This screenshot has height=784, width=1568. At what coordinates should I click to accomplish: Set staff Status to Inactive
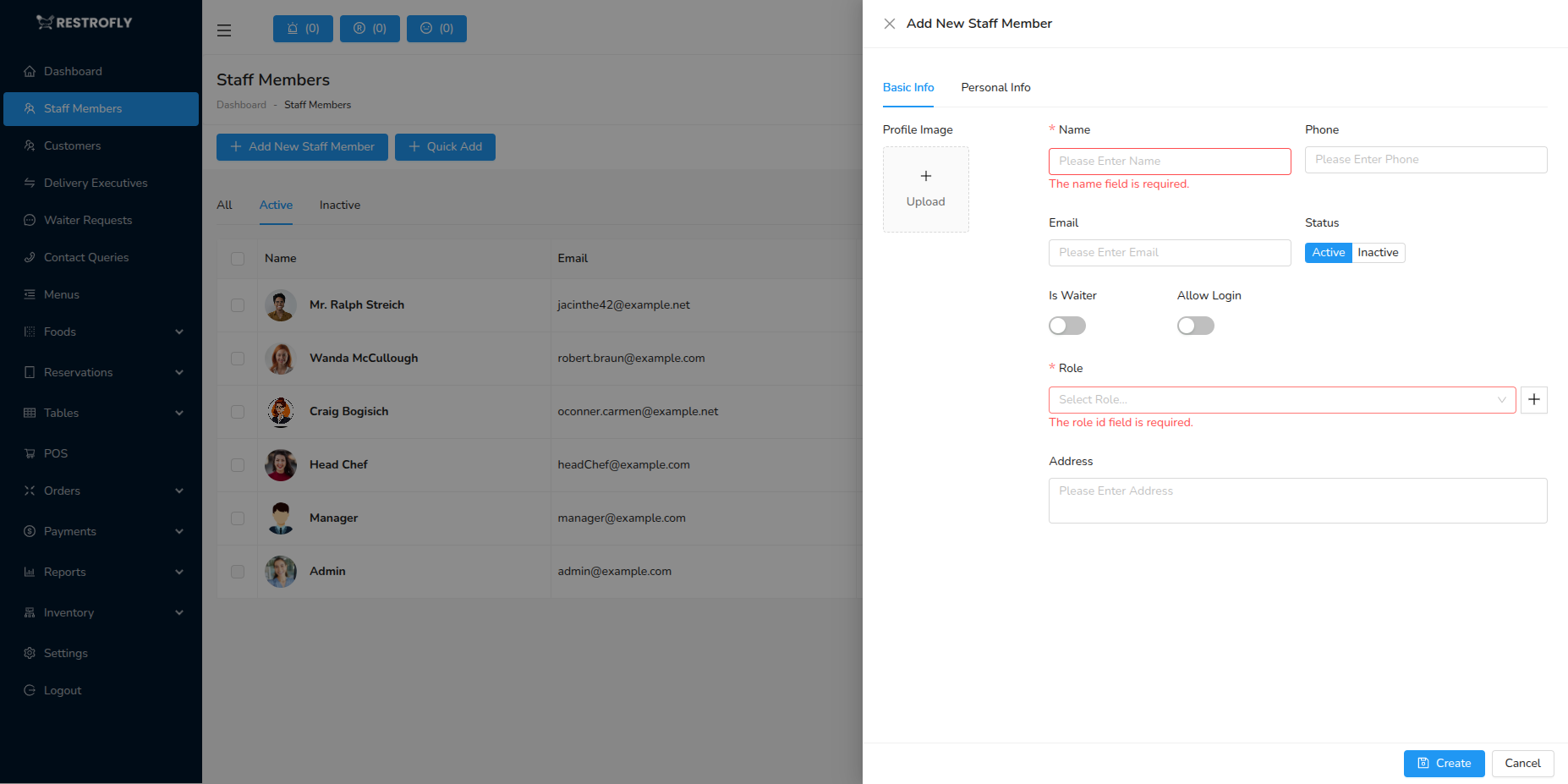(1378, 252)
